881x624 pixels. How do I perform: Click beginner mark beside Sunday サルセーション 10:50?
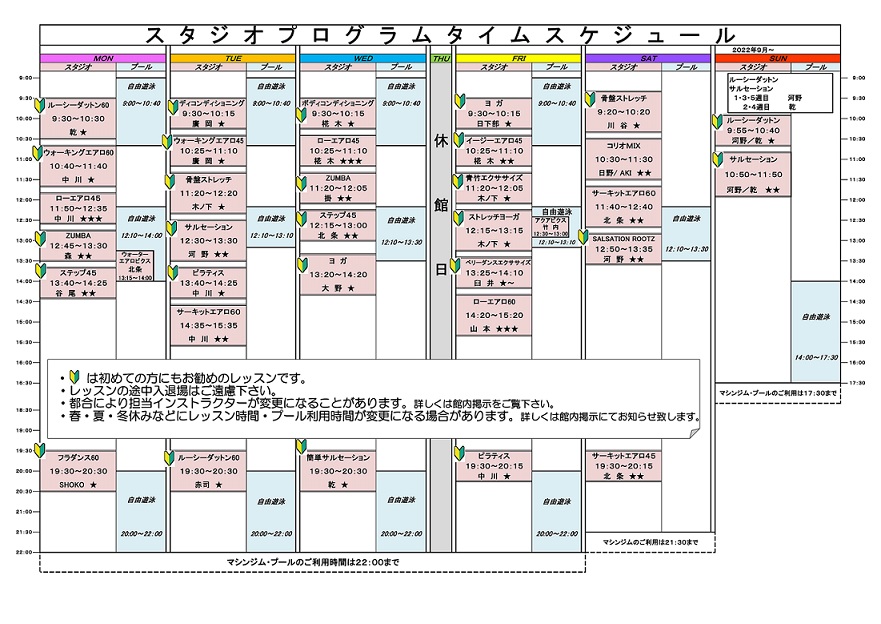coord(717,159)
